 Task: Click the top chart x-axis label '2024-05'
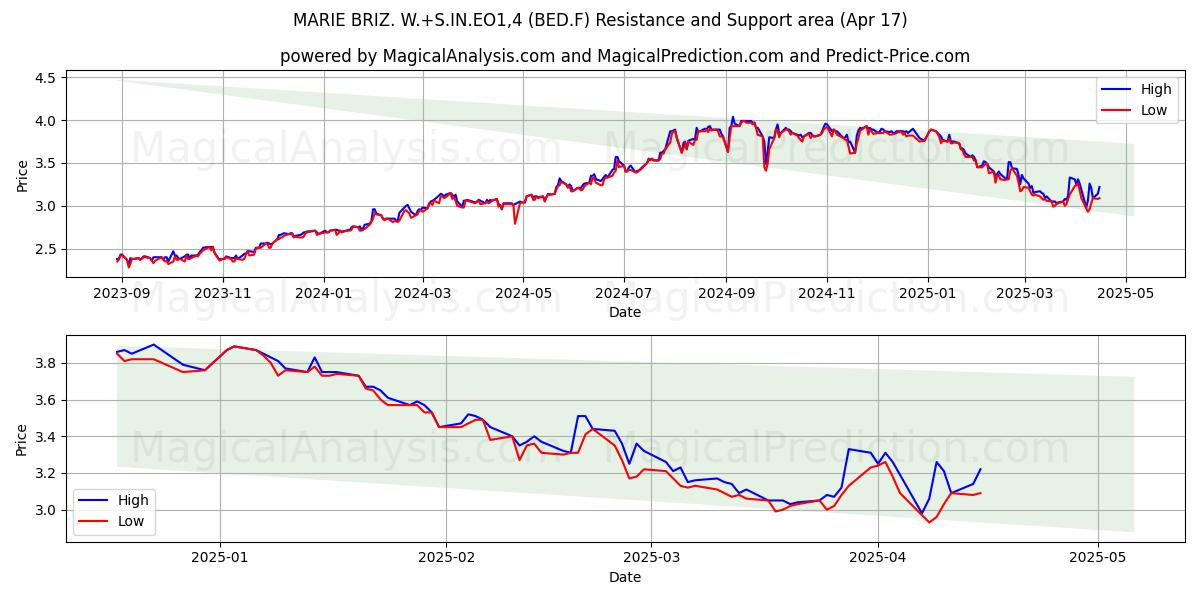(523, 294)
